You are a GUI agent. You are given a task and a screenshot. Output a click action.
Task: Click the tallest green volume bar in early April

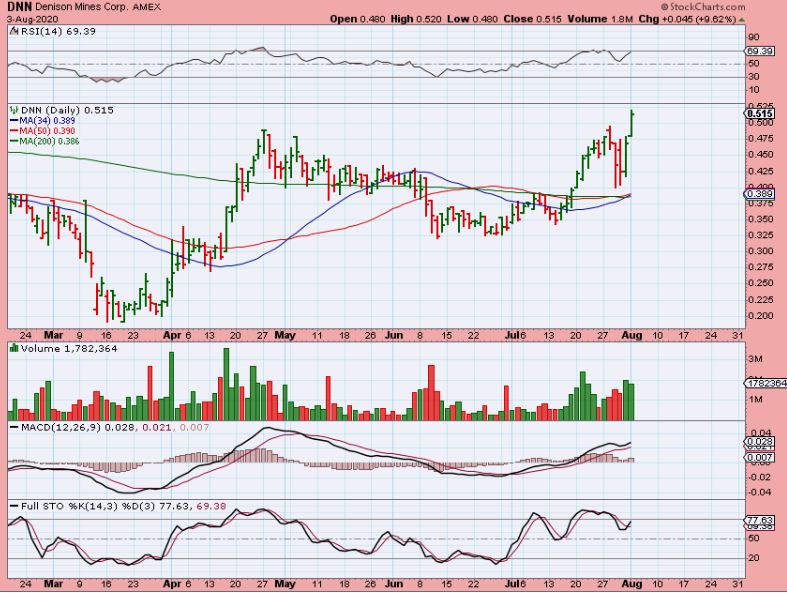172,386
